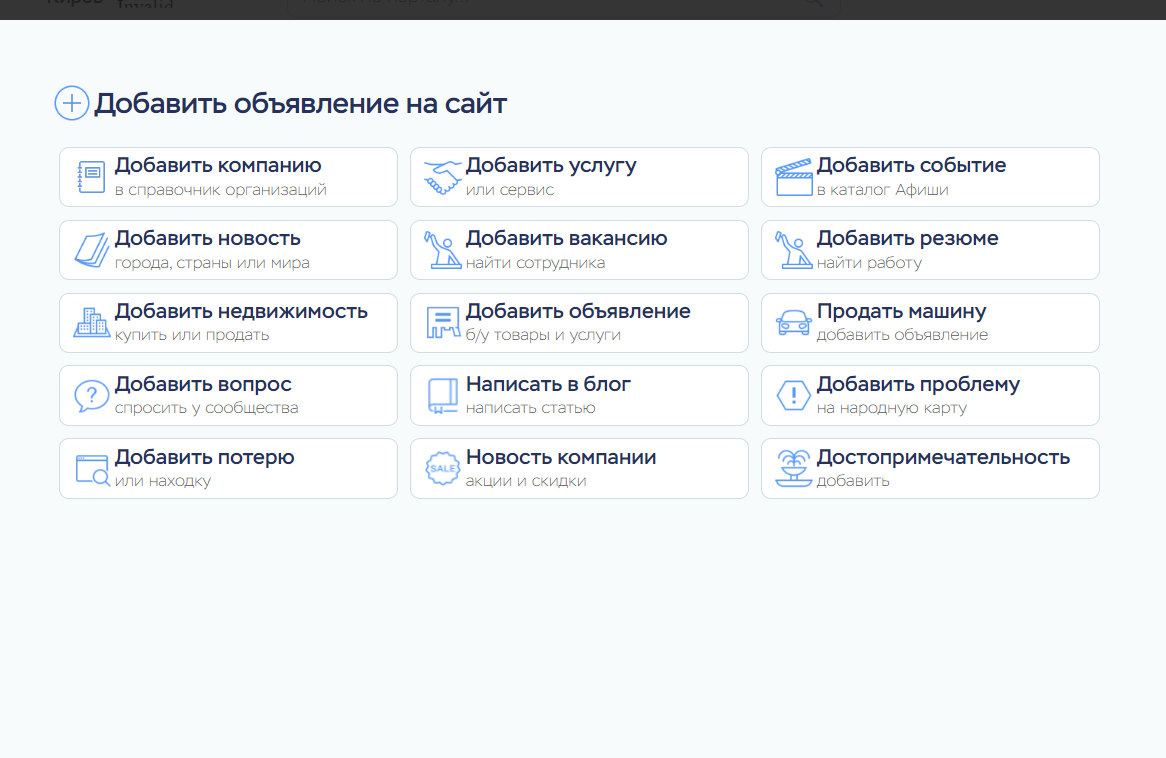Screen dimensions: 1166x758
Task: Click the receipt icon for Добавить объявление
Action: tap(442, 323)
